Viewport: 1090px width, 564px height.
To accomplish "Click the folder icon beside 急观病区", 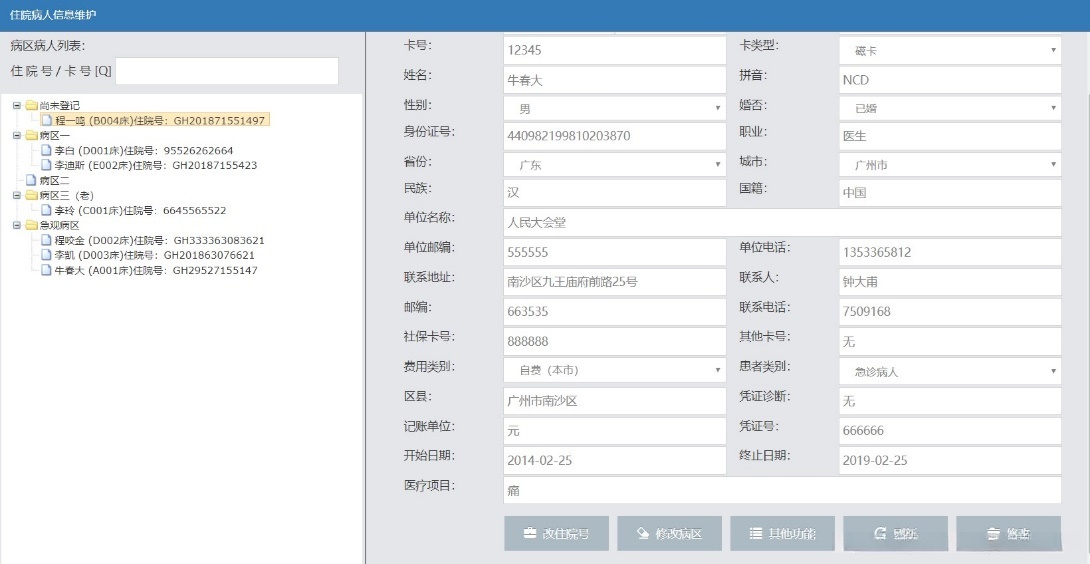I will (31, 225).
